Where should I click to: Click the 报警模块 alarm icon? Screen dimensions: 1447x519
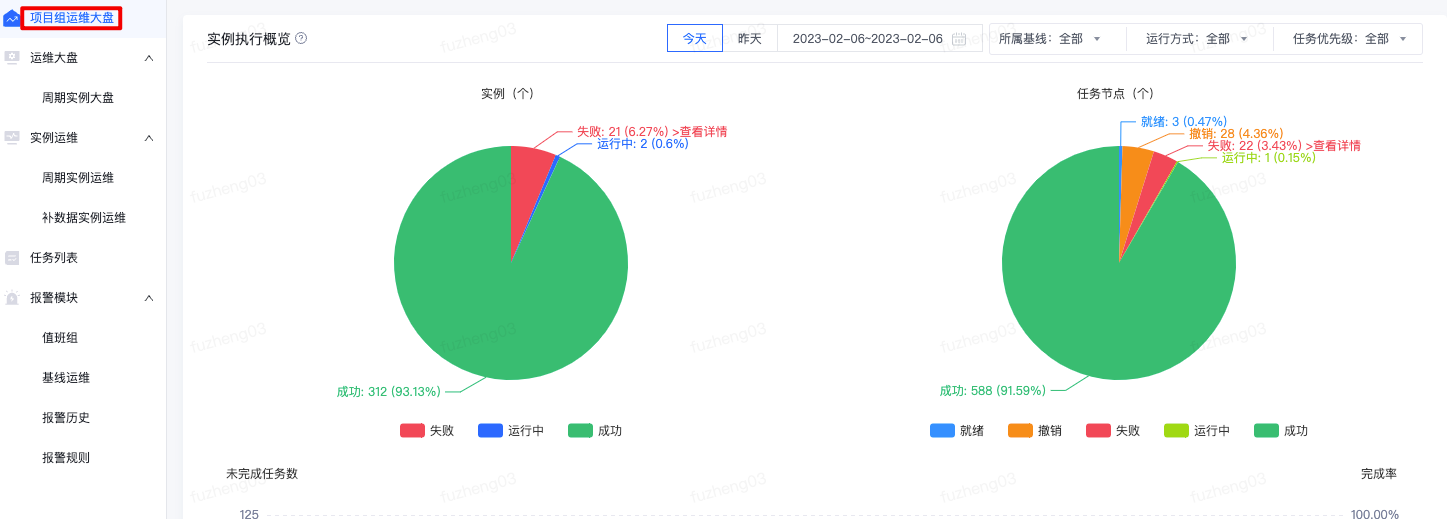click(12, 298)
